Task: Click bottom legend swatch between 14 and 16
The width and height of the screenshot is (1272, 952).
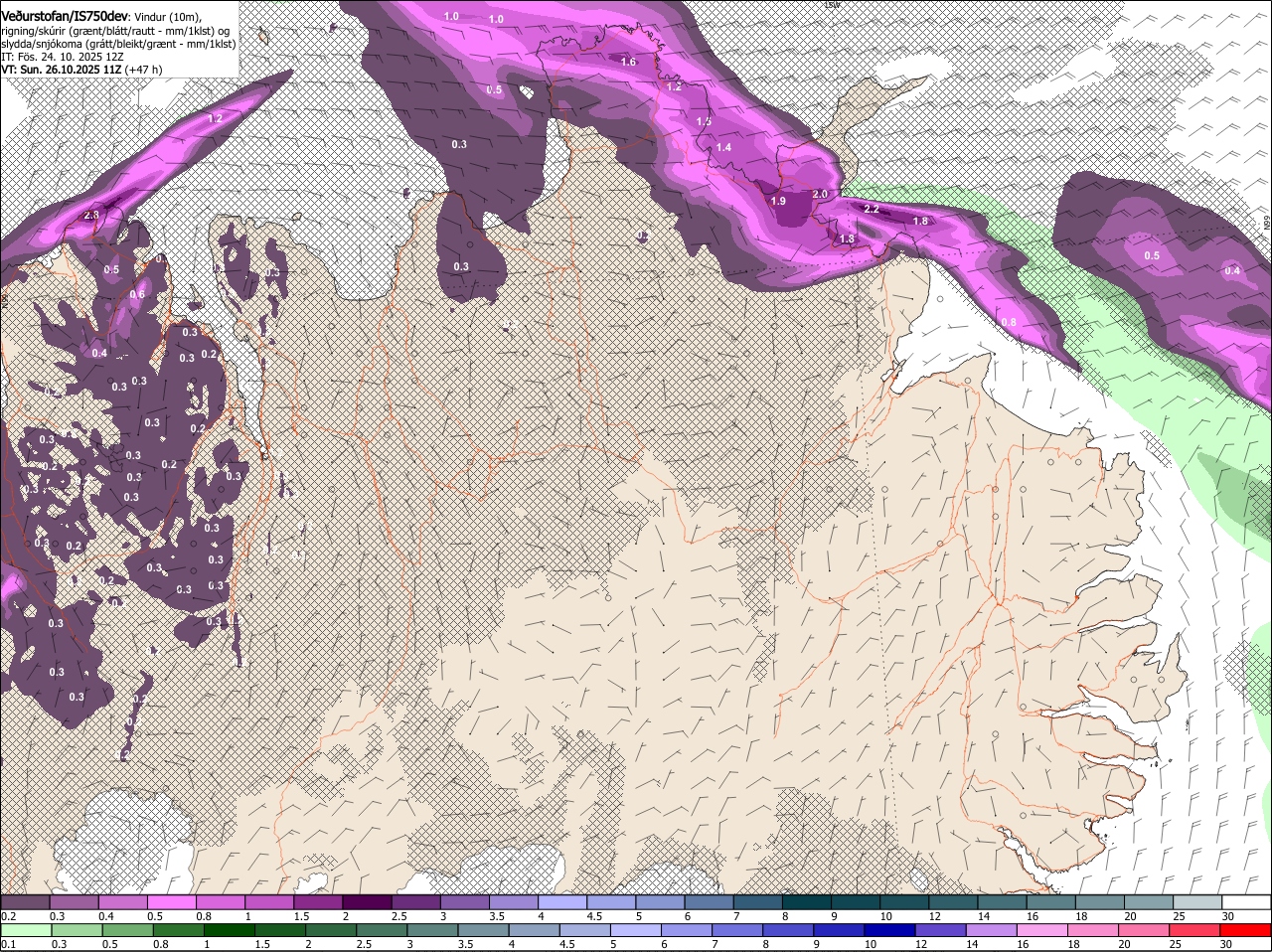Action: coord(993,931)
